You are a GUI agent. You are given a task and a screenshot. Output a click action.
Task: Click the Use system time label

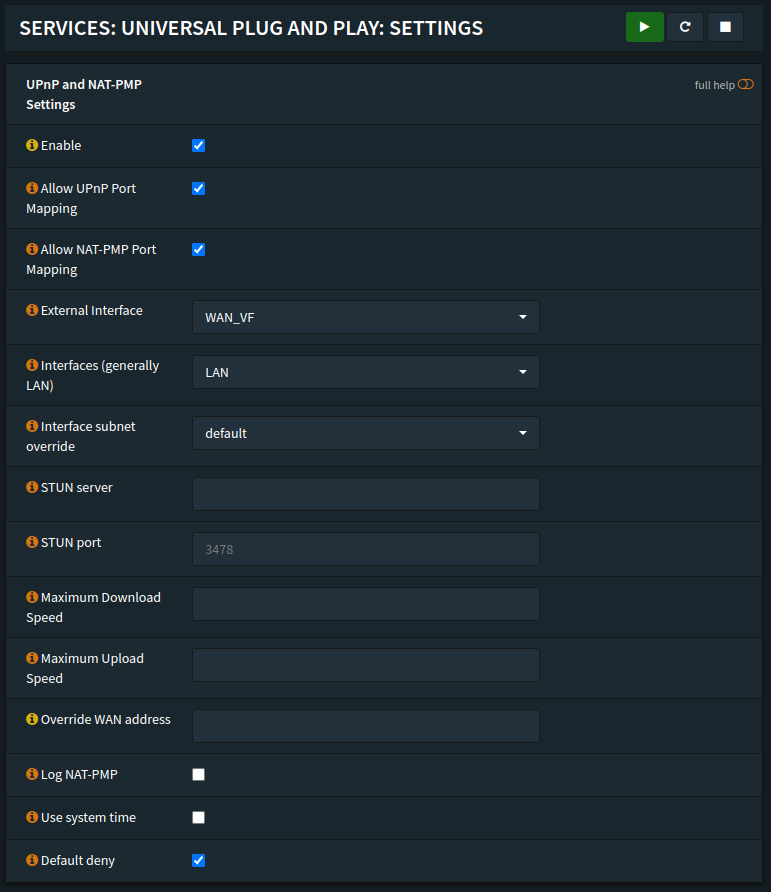pyautogui.click(x=88, y=817)
